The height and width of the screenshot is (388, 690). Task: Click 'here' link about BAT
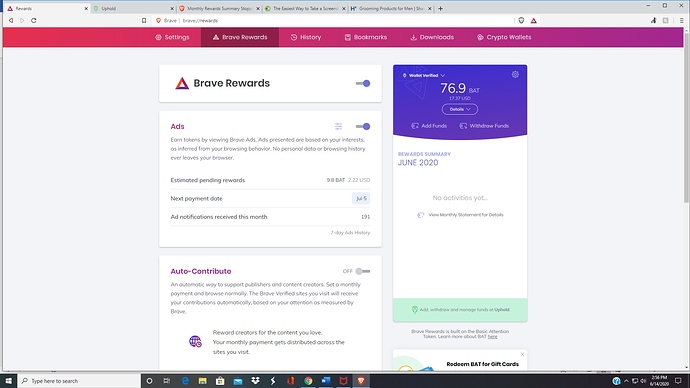pyautogui.click(x=492, y=337)
